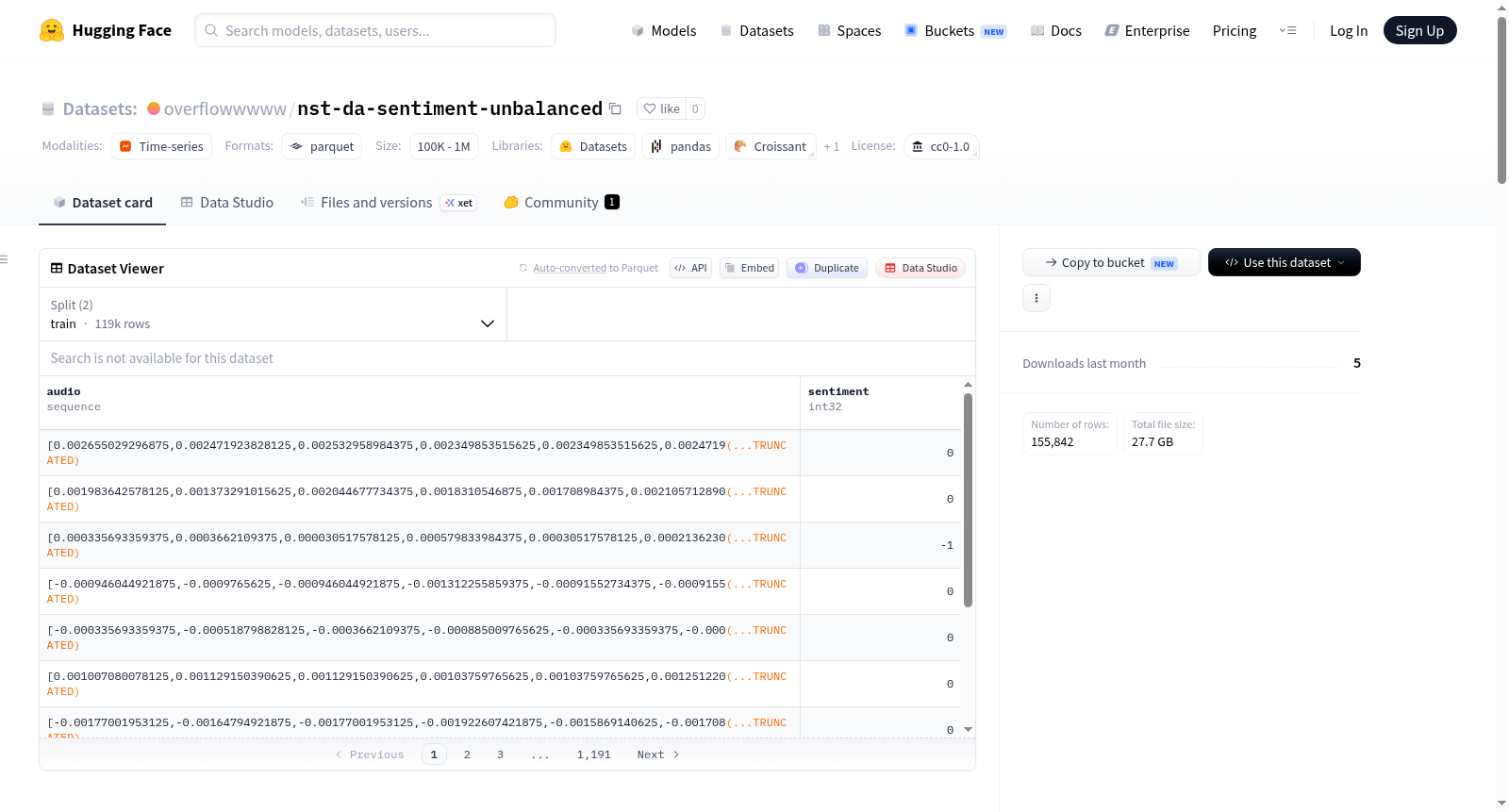Focus the search models, datasets, users field
This screenshot has width=1509, height=812.
(375, 30)
